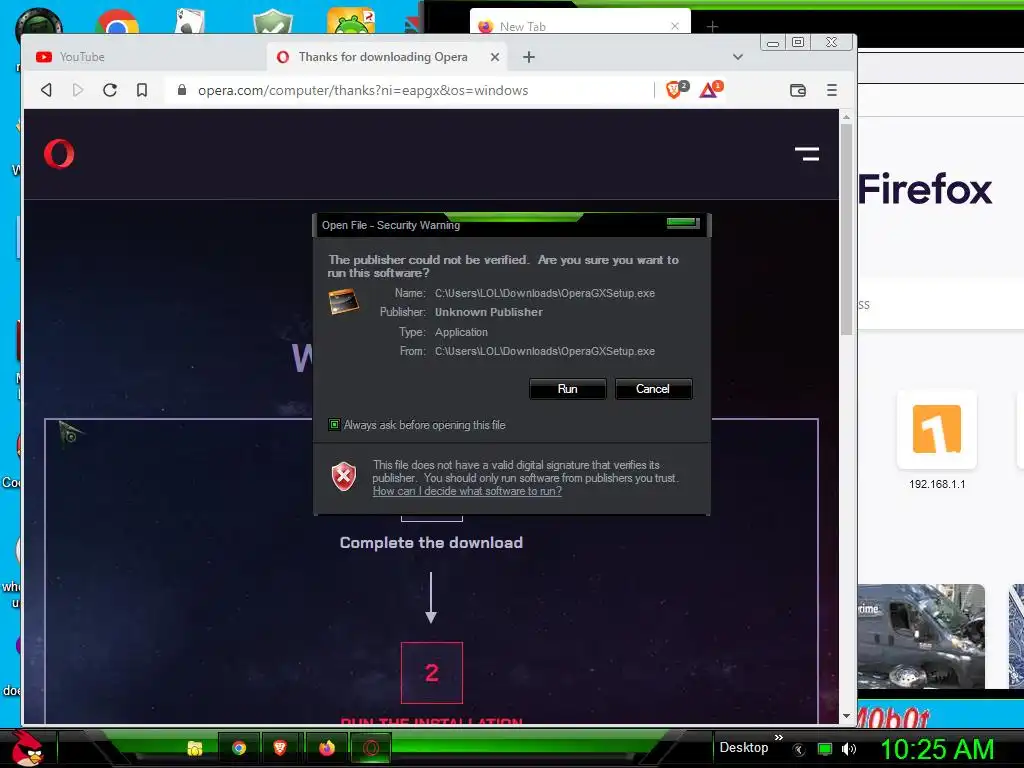Open 'How can I decide what software to run?' link
The image size is (1024, 768).
[467, 491]
